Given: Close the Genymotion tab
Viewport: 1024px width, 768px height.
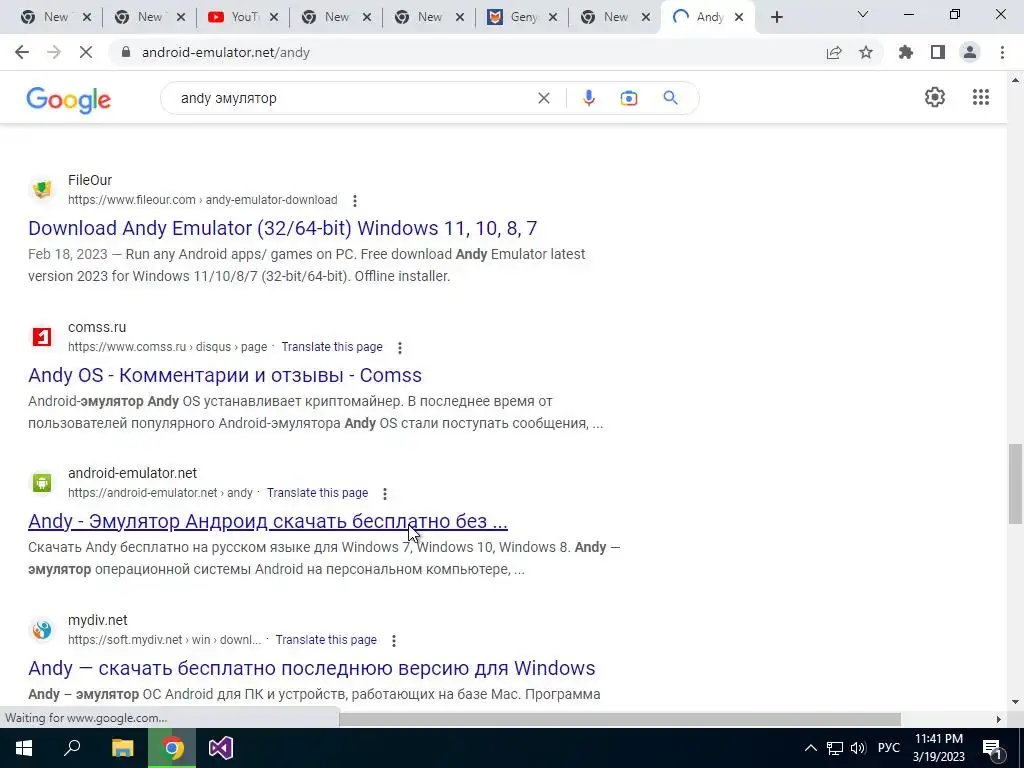Looking at the screenshot, I should tap(553, 18).
